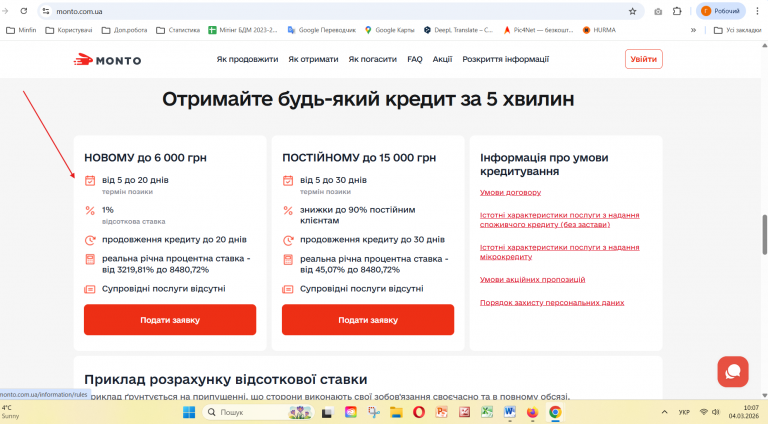Click the calendar icon in НОВОМУ card
This screenshot has height=424, width=768.
[90, 181]
